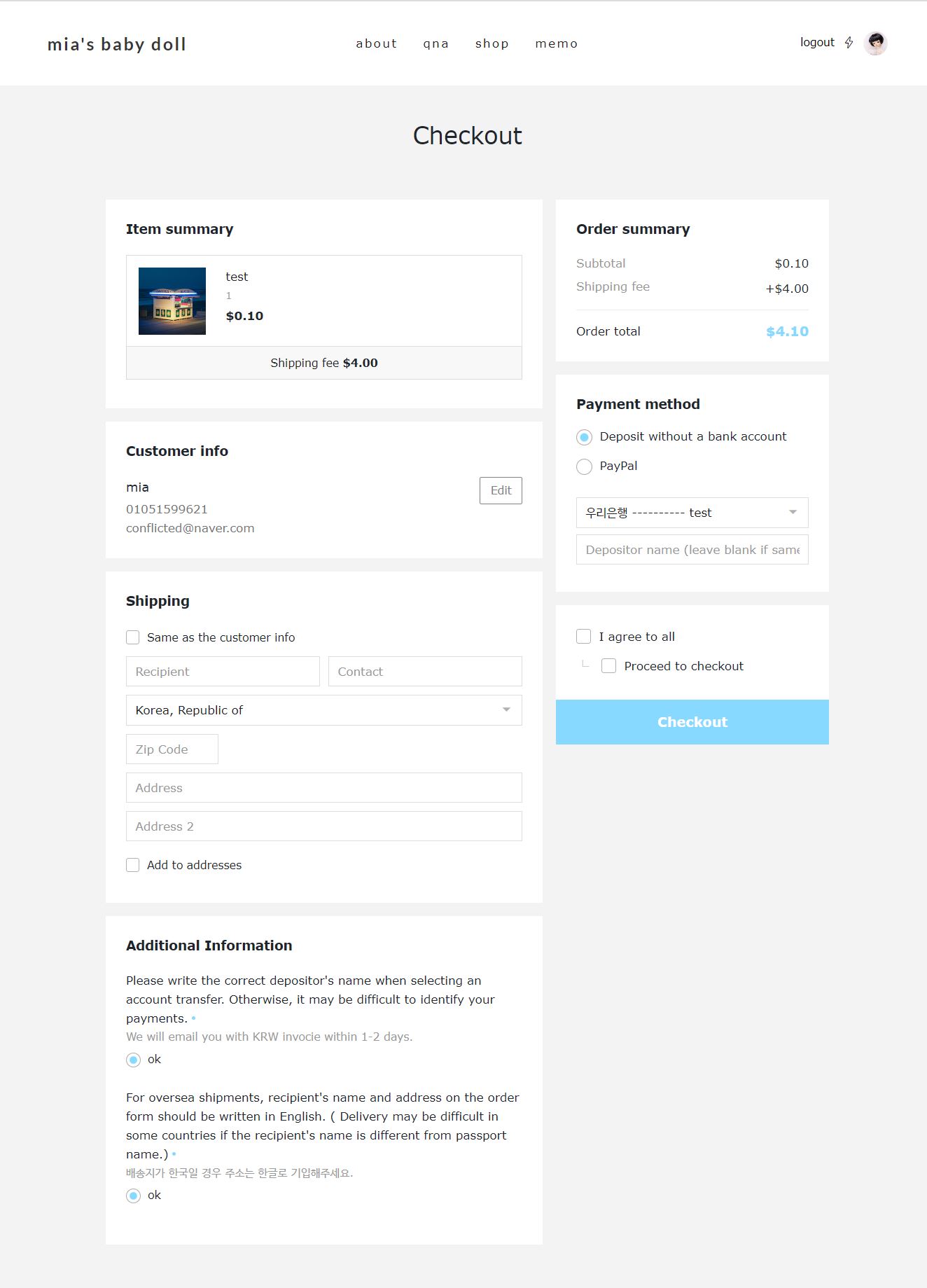The width and height of the screenshot is (927, 1288).
Task: Select Deposit without a bank account
Action: click(584, 437)
